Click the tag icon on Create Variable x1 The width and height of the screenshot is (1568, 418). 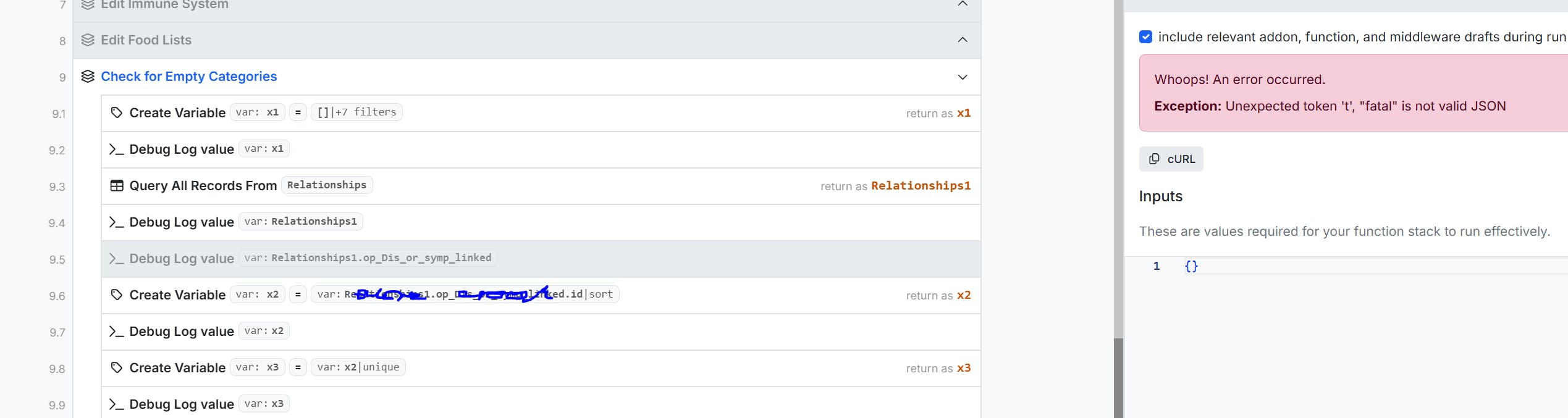click(116, 113)
